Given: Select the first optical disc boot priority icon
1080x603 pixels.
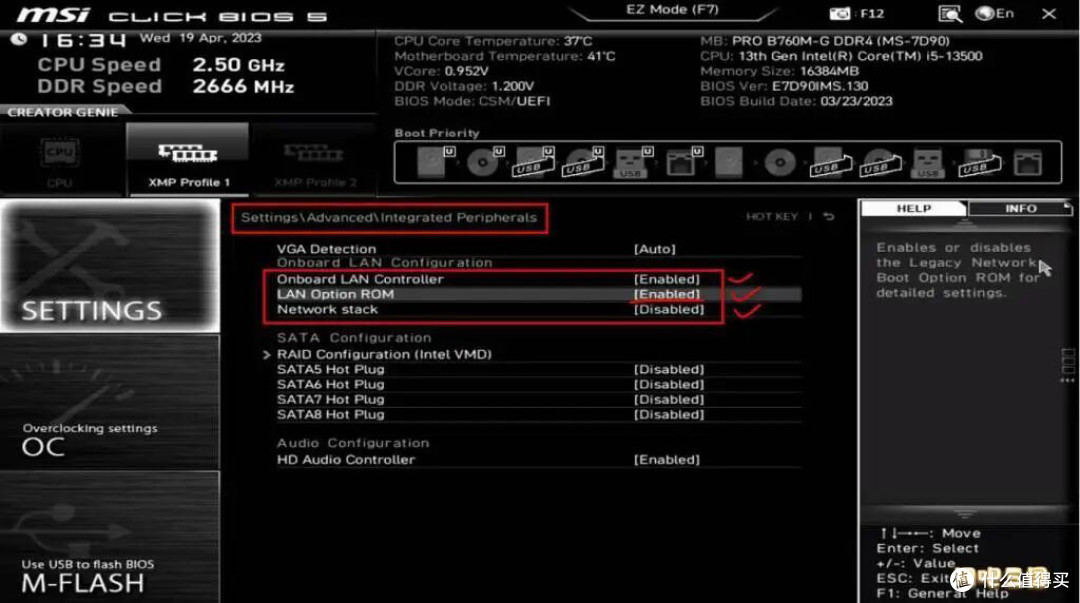Looking at the screenshot, I should (x=484, y=163).
